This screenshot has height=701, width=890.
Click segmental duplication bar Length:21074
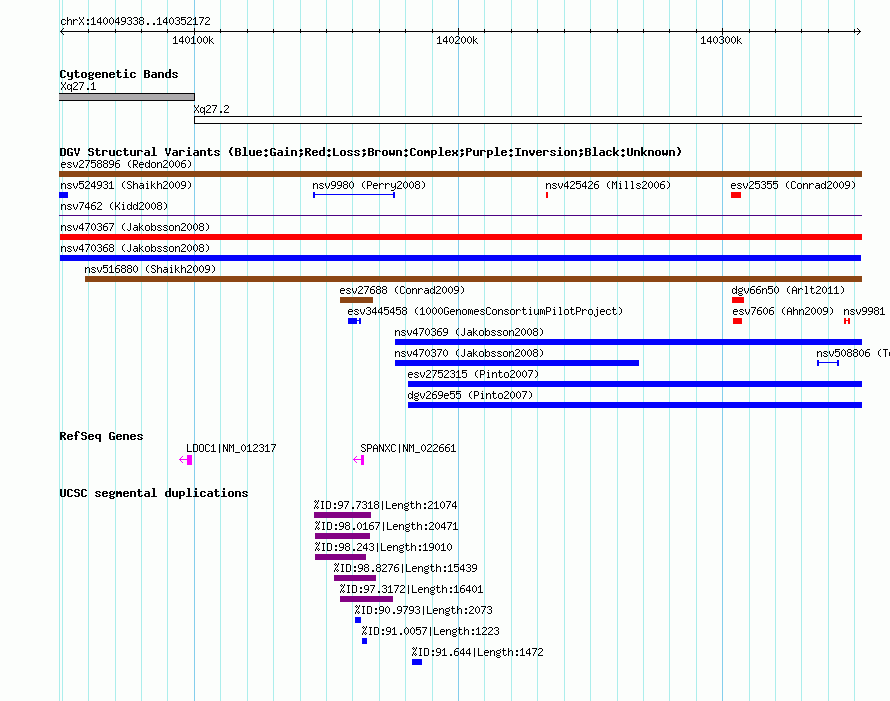[x=342, y=515]
